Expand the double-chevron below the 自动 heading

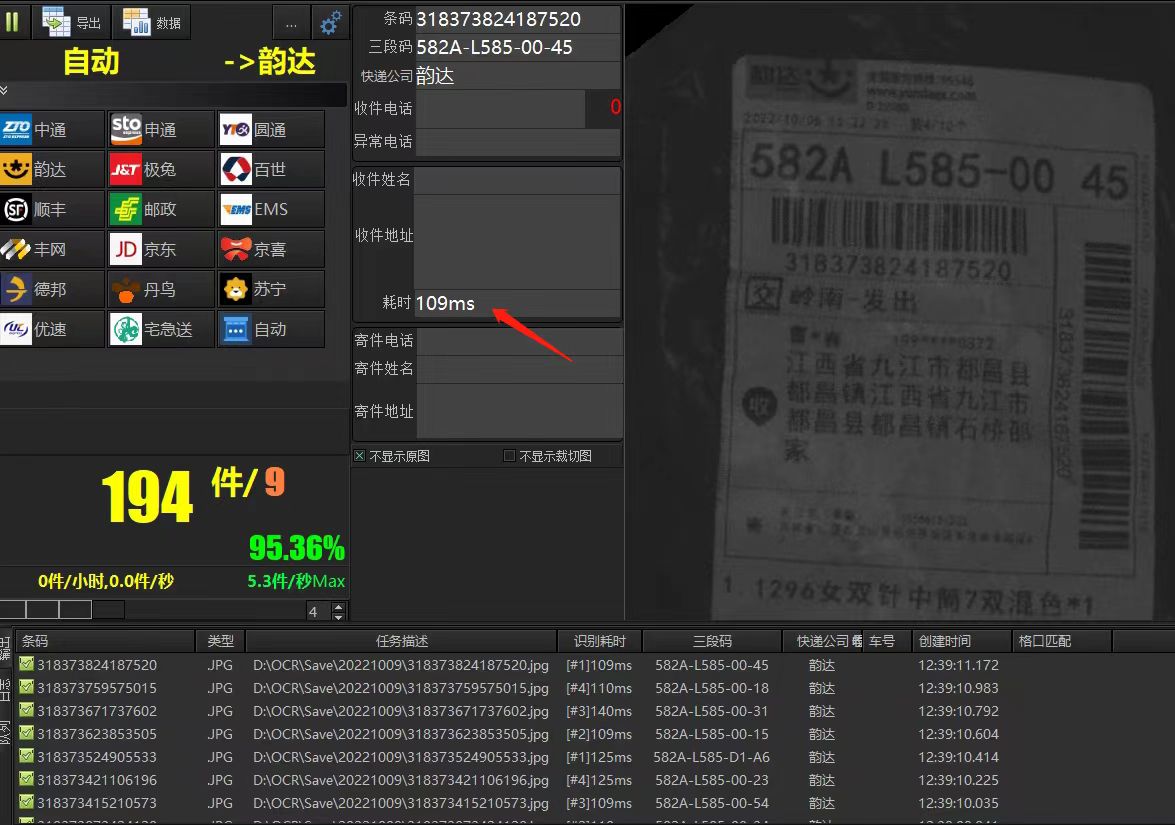(x=4, y=91)
